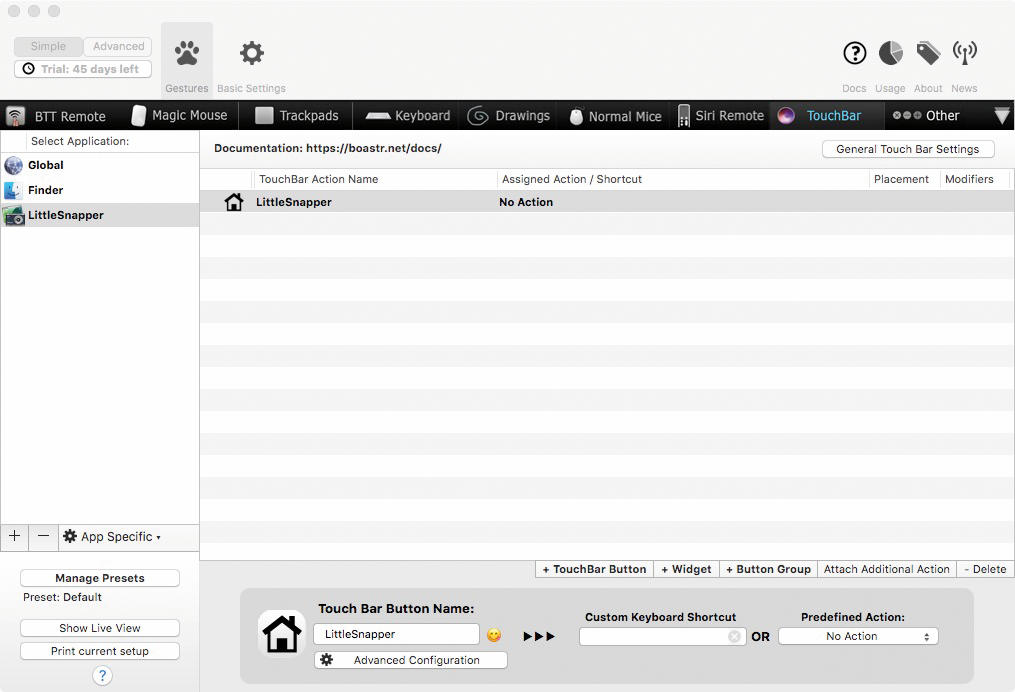
Task: Click Attach Additional Action
Action: [887, 570]
